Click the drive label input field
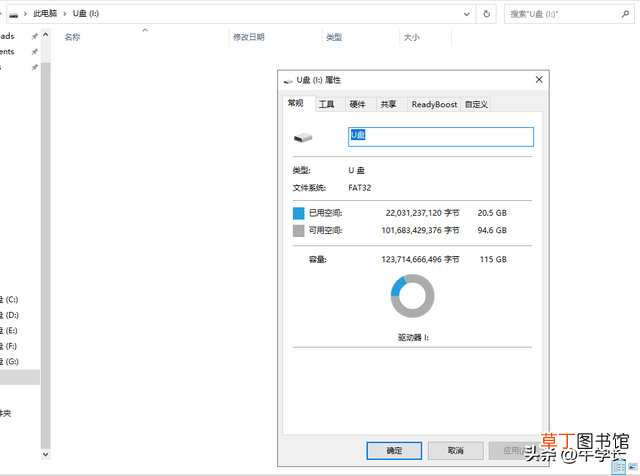This screenshot has height=476, width=640. [x=441, y=137]
